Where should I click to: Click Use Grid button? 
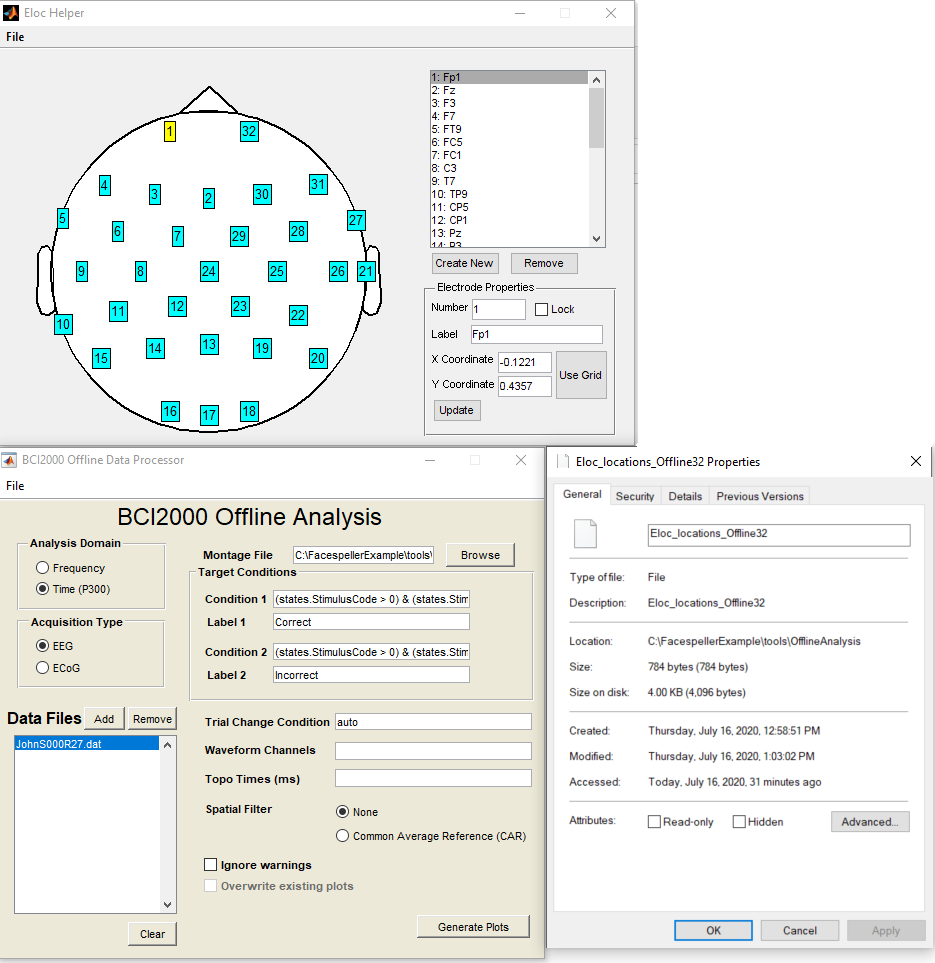tap(581, 375)
